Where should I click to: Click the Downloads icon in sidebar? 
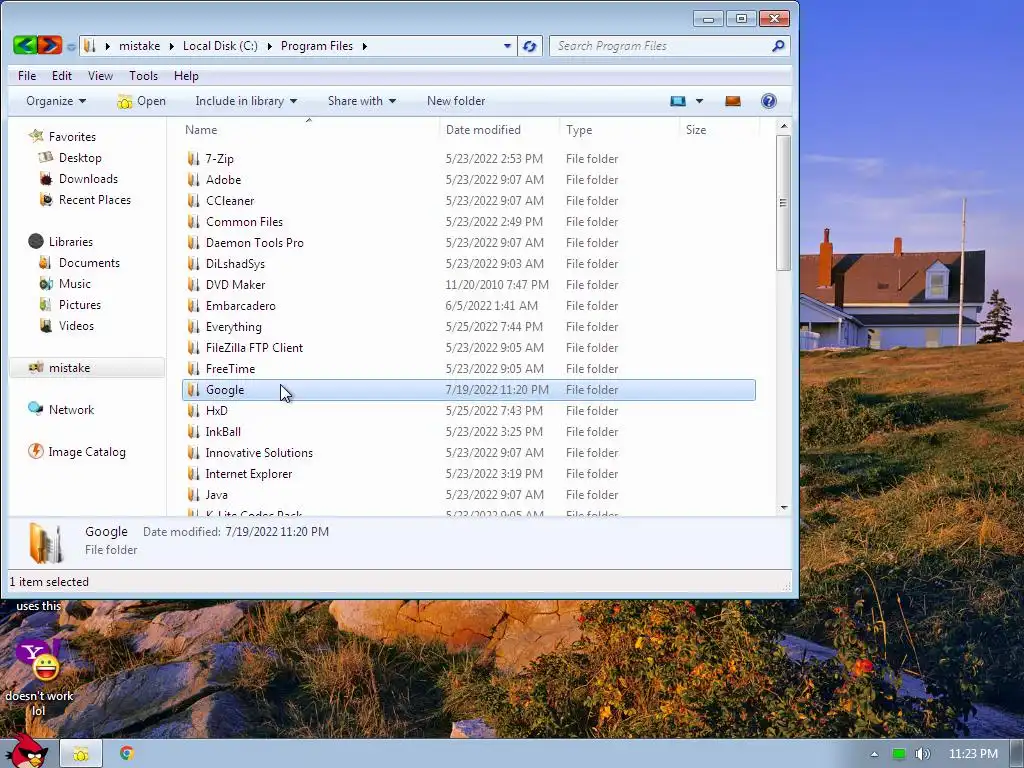point(46,179)
